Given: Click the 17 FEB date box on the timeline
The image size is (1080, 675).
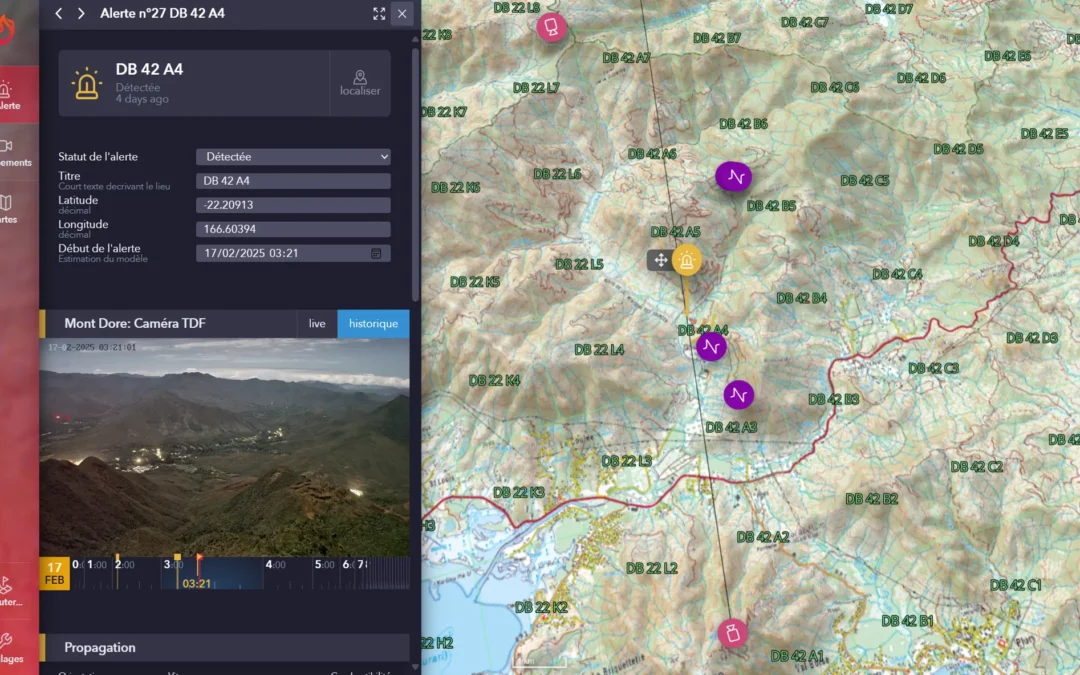Looking at the screenshot, I should [54, 573].
